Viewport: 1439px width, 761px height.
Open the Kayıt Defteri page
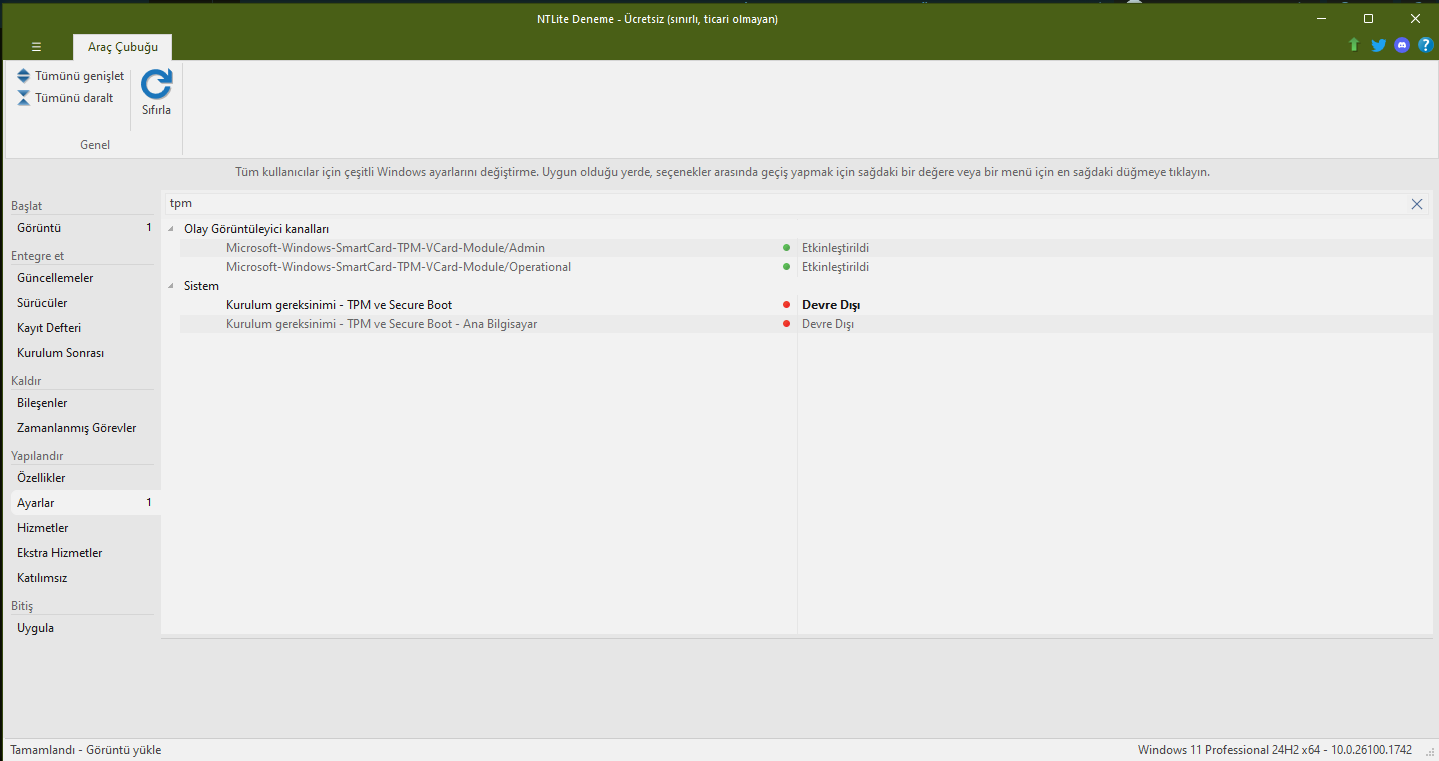pyautogui.click(x=83, y=328)
